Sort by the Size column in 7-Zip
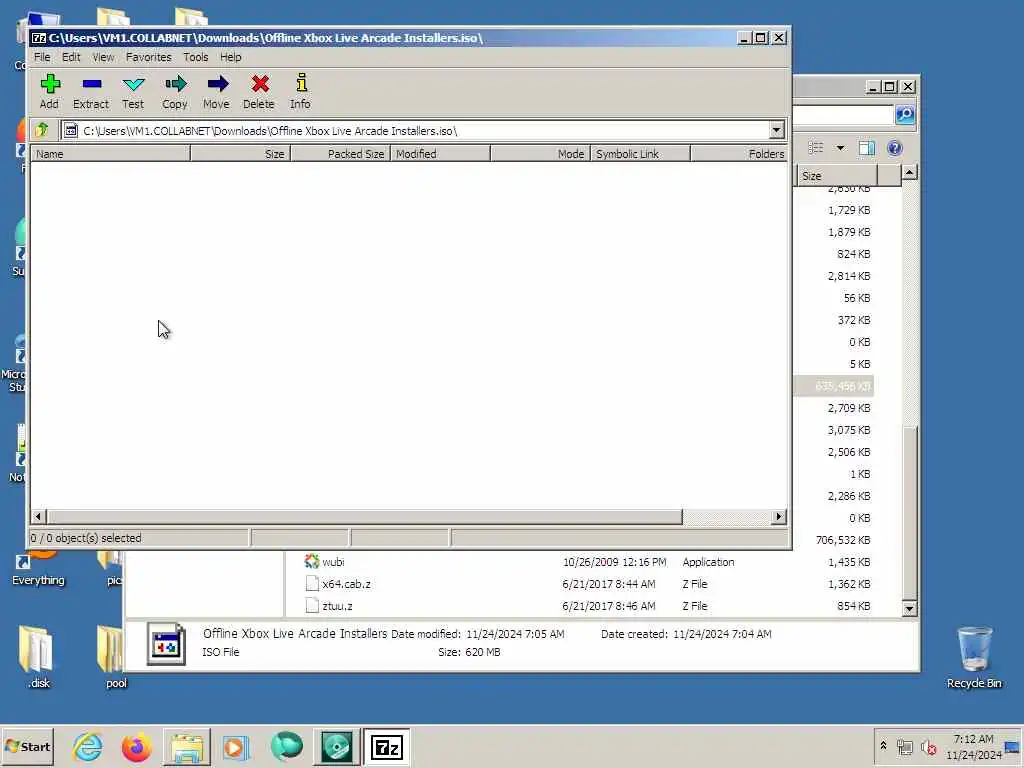Image resolution: width=1024 pixels, height=768 pixels. (x=240, y=153)
